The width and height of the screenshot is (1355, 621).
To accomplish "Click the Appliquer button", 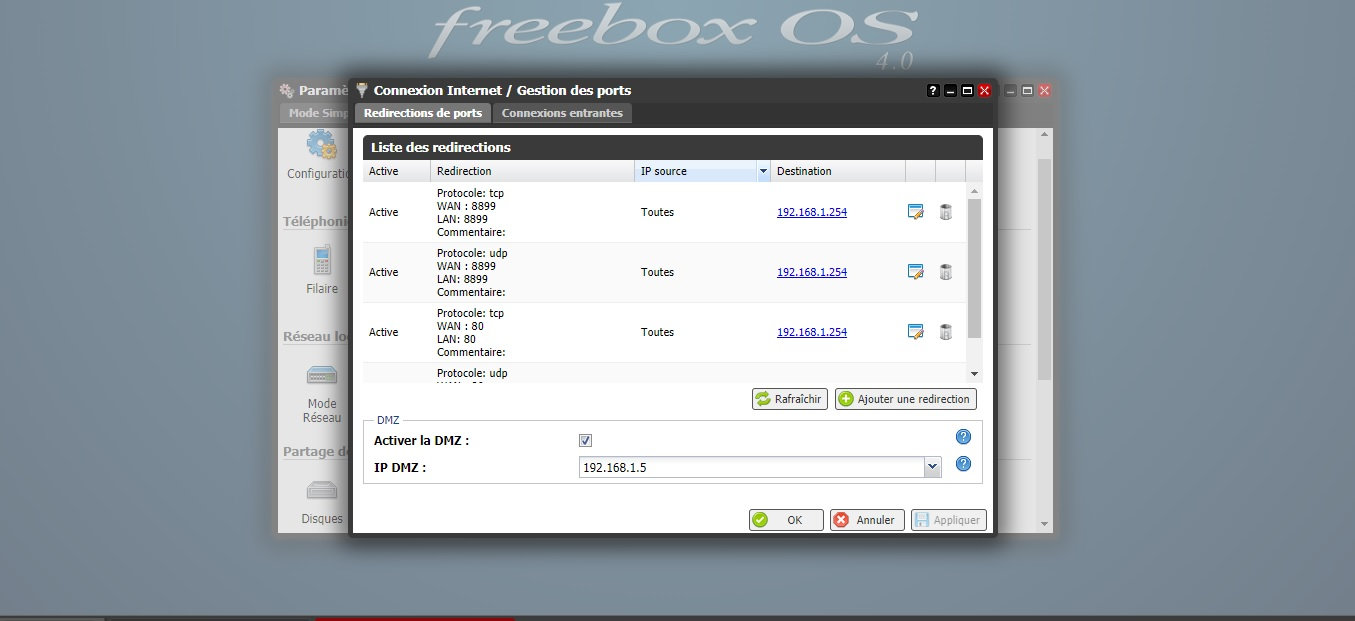I will pyautogui.click(x=948, y=520).
